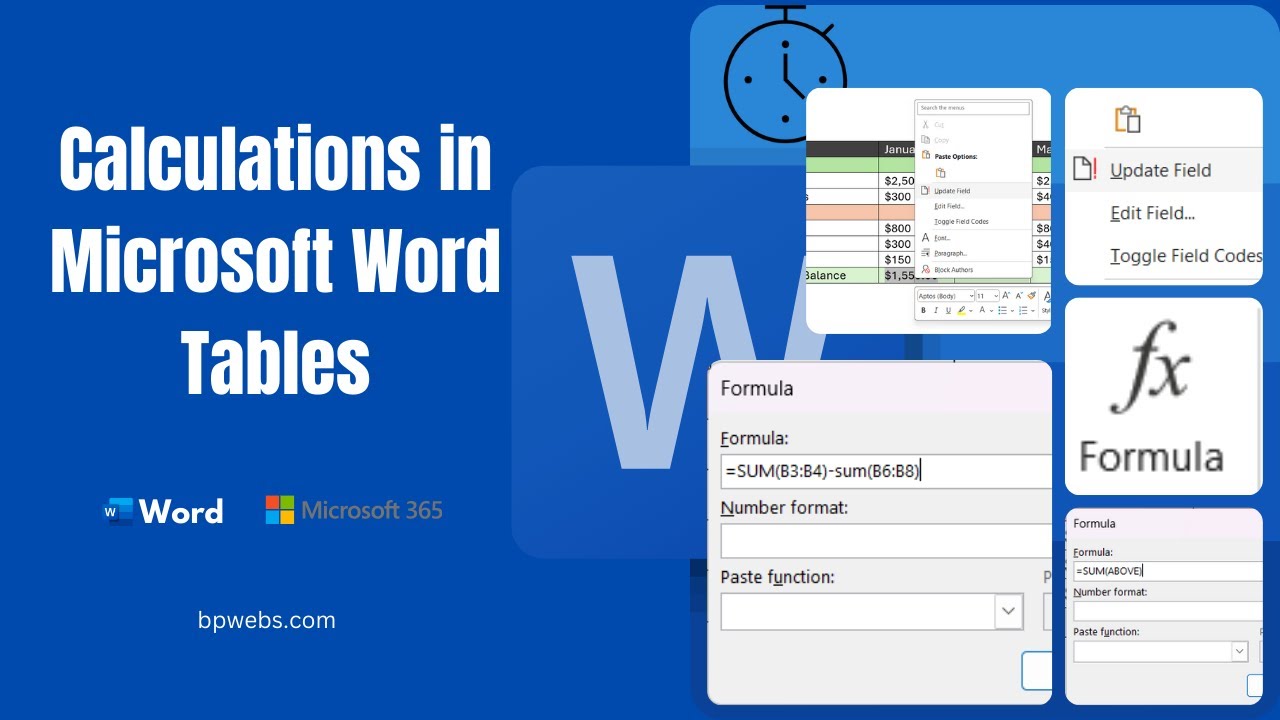This screenshot has height=720, width=1280.
Task: Click the Copy icon in table context menu
Action: (925, 140)
